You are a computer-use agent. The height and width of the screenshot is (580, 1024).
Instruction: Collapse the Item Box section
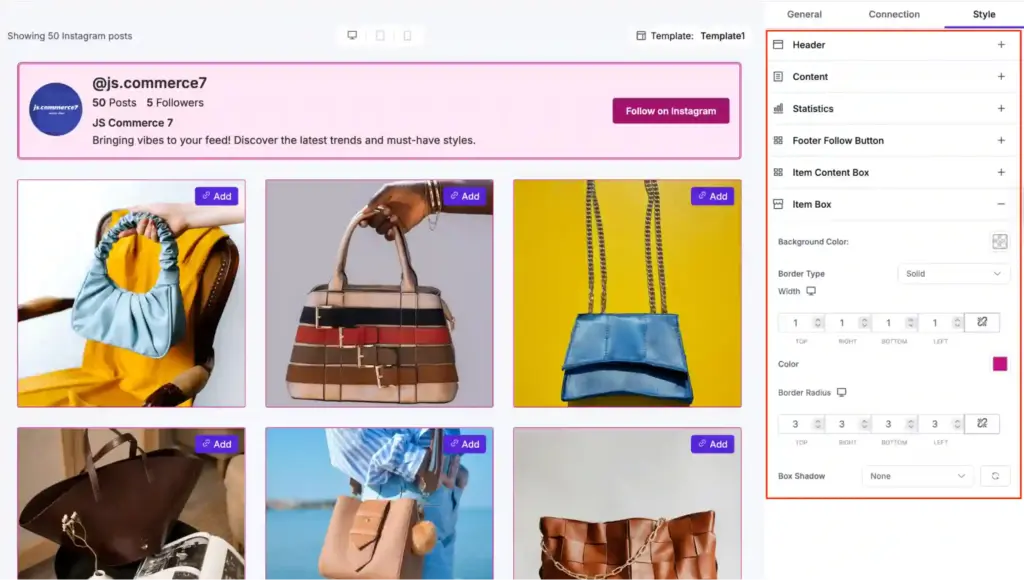click(x=1000, y=204)
